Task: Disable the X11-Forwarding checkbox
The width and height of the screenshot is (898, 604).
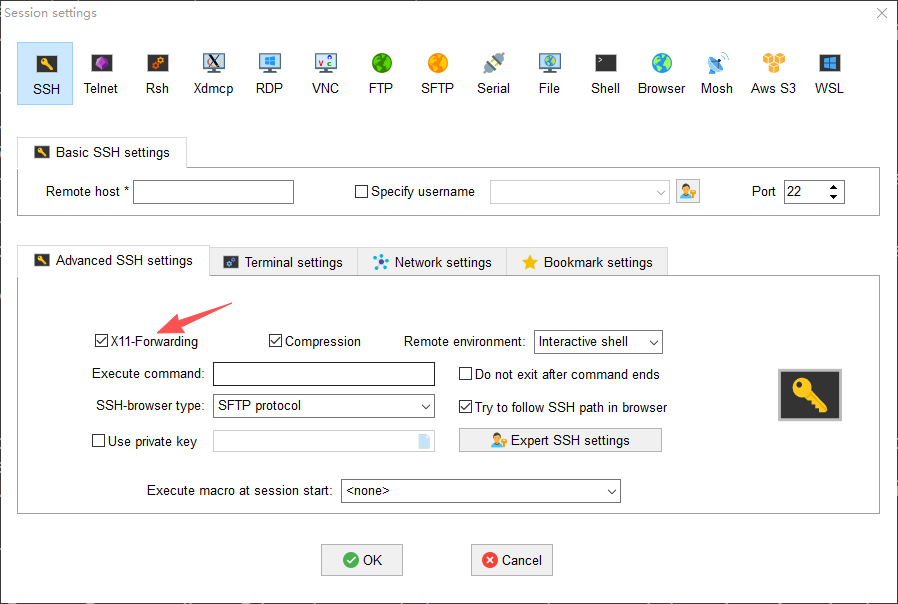Action: (x=101, y=341)
